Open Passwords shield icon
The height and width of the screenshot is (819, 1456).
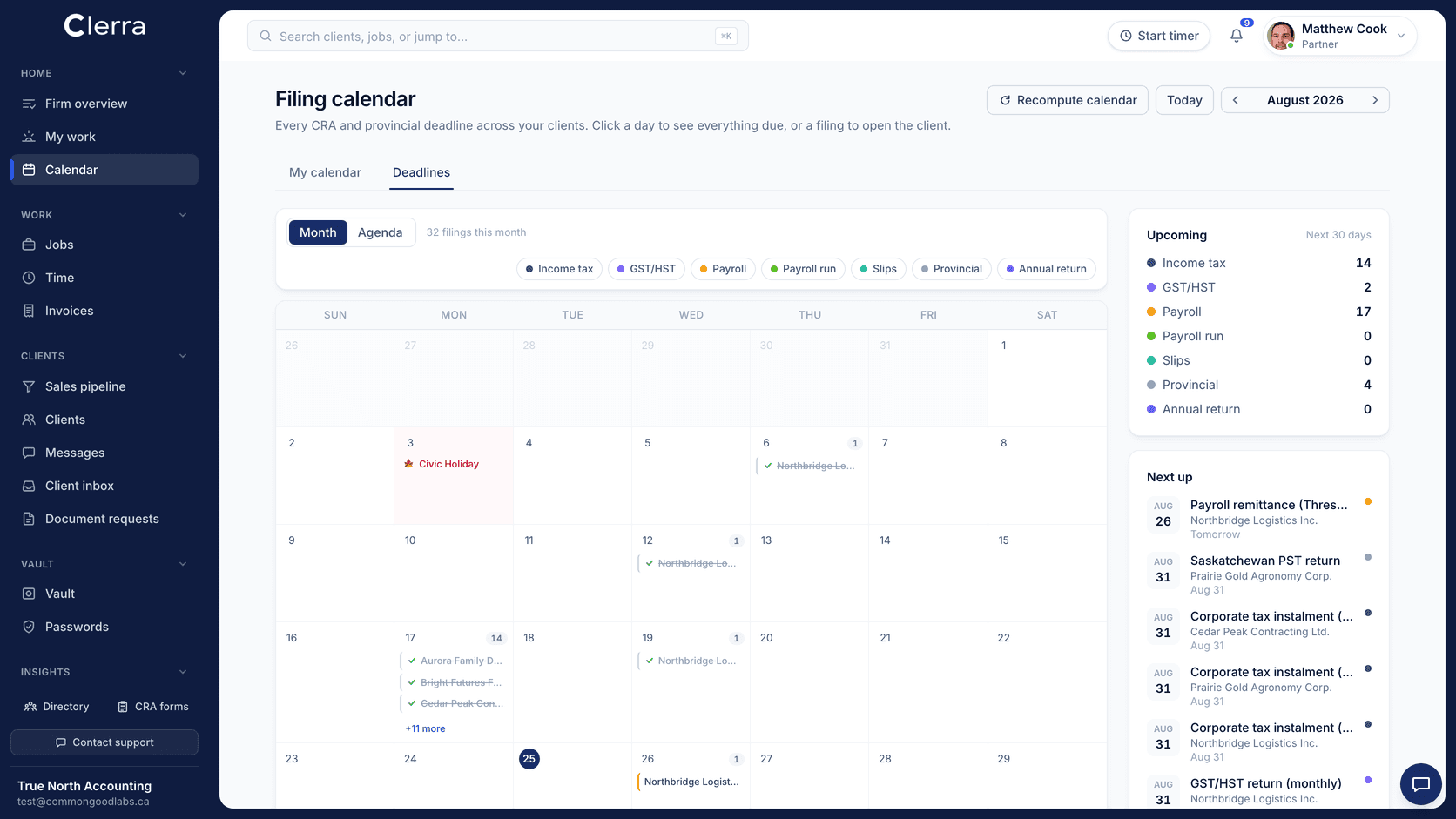[x=29, y=627]
